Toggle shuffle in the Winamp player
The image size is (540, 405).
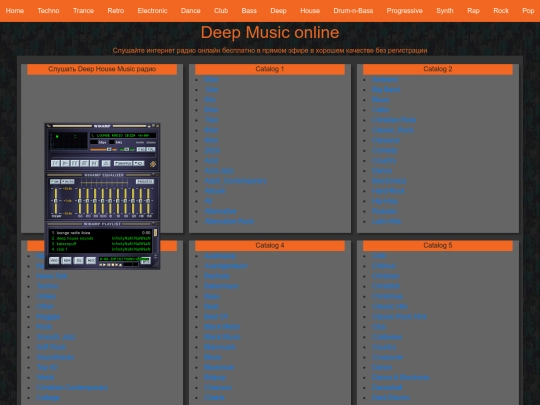pyautogui.click(x=123, y=163)
